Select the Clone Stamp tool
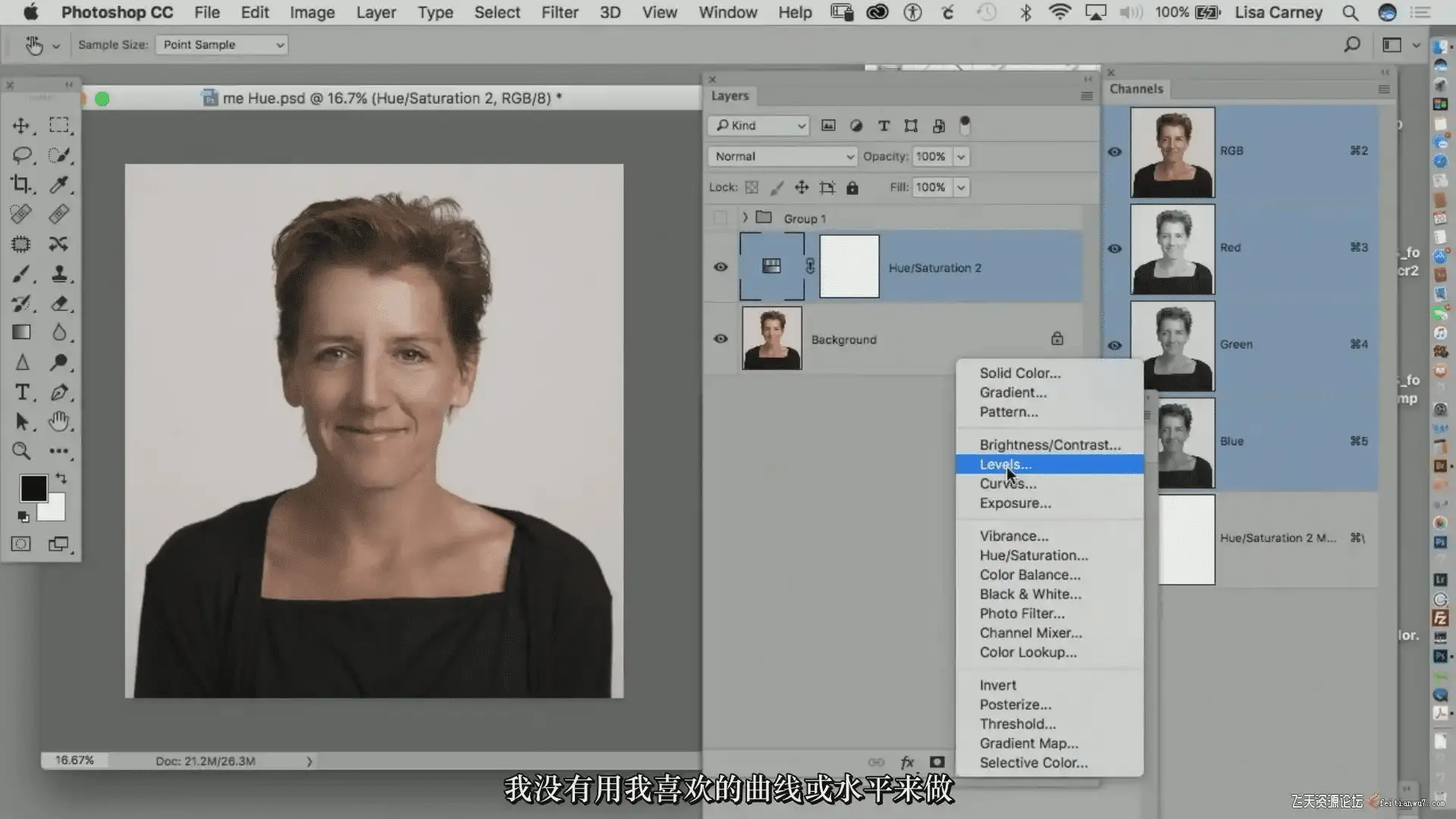Viewport: 1456px width, 819px height. pos(59,274)
